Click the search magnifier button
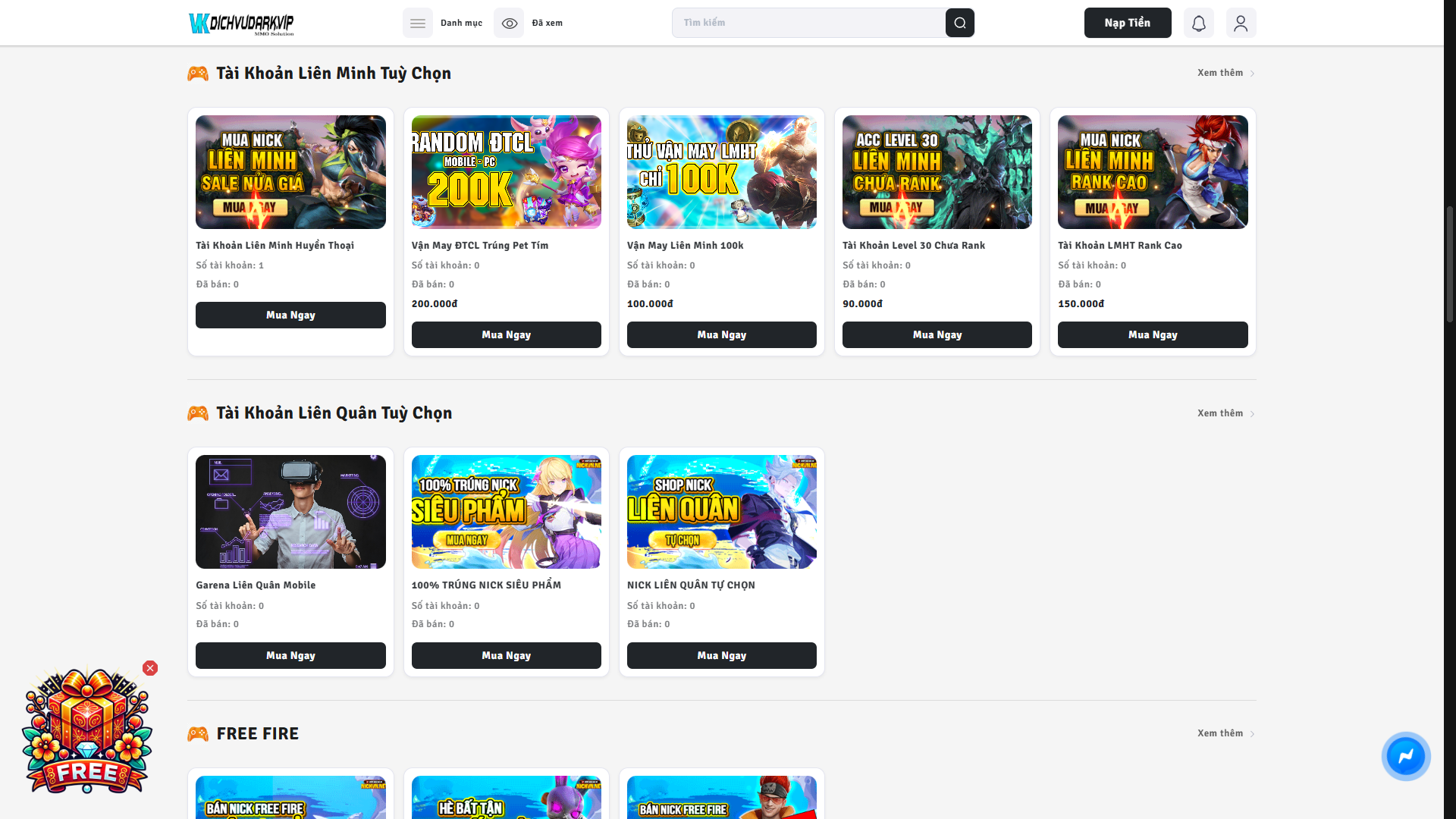This screenshot has height=819, width=1456. (x=959, y=23)
